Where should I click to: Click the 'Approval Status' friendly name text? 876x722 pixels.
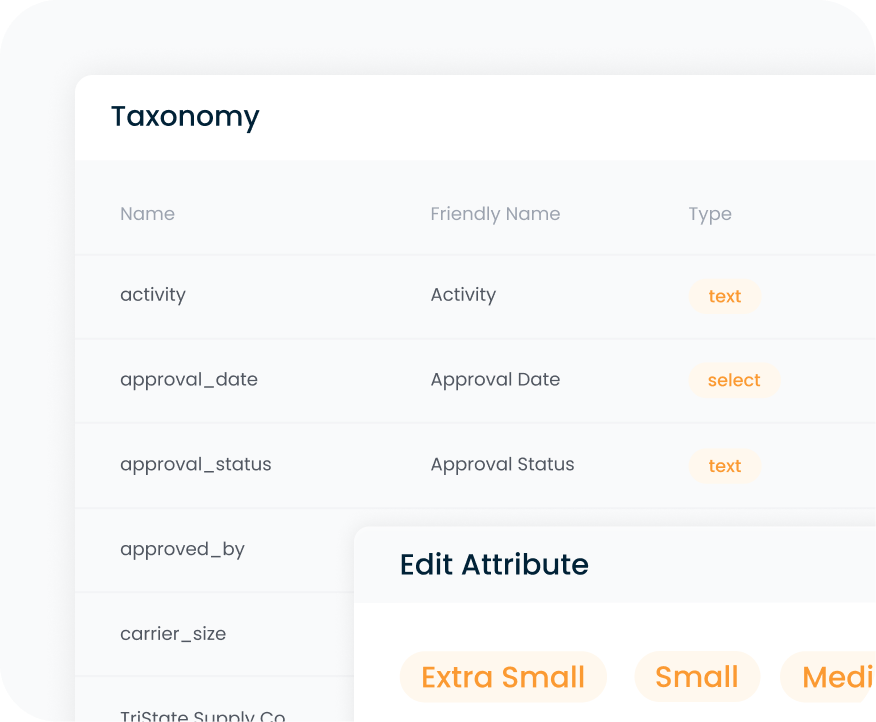[502, 464]
